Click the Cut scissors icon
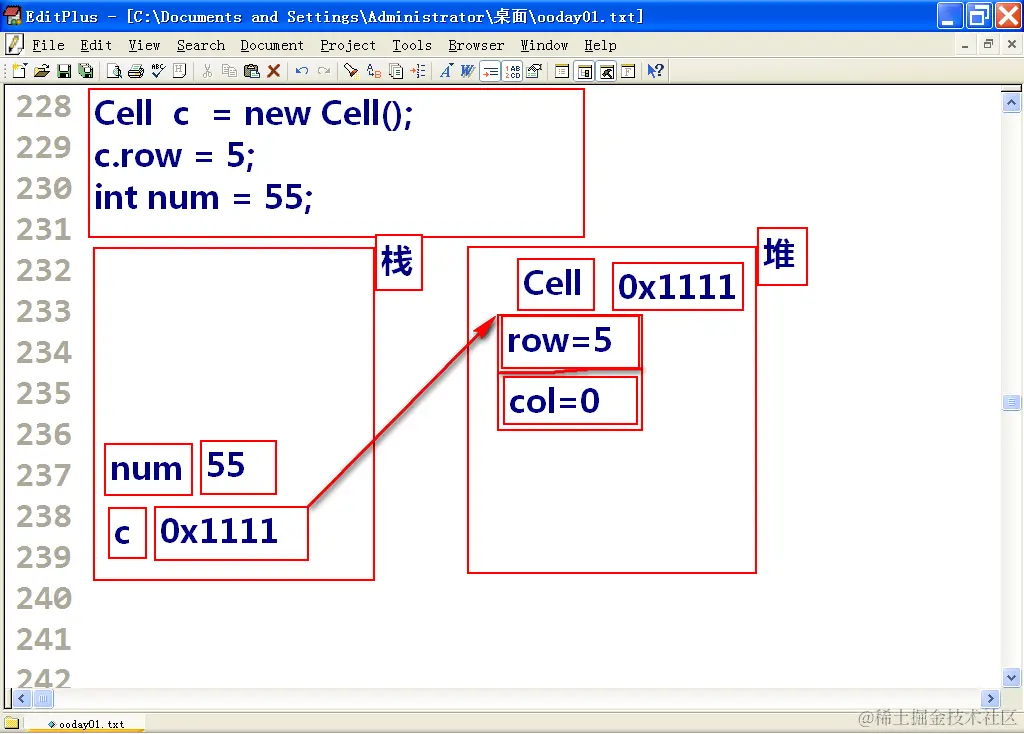This screenshot has width=1024, height=734. click(x=208, y=71)
